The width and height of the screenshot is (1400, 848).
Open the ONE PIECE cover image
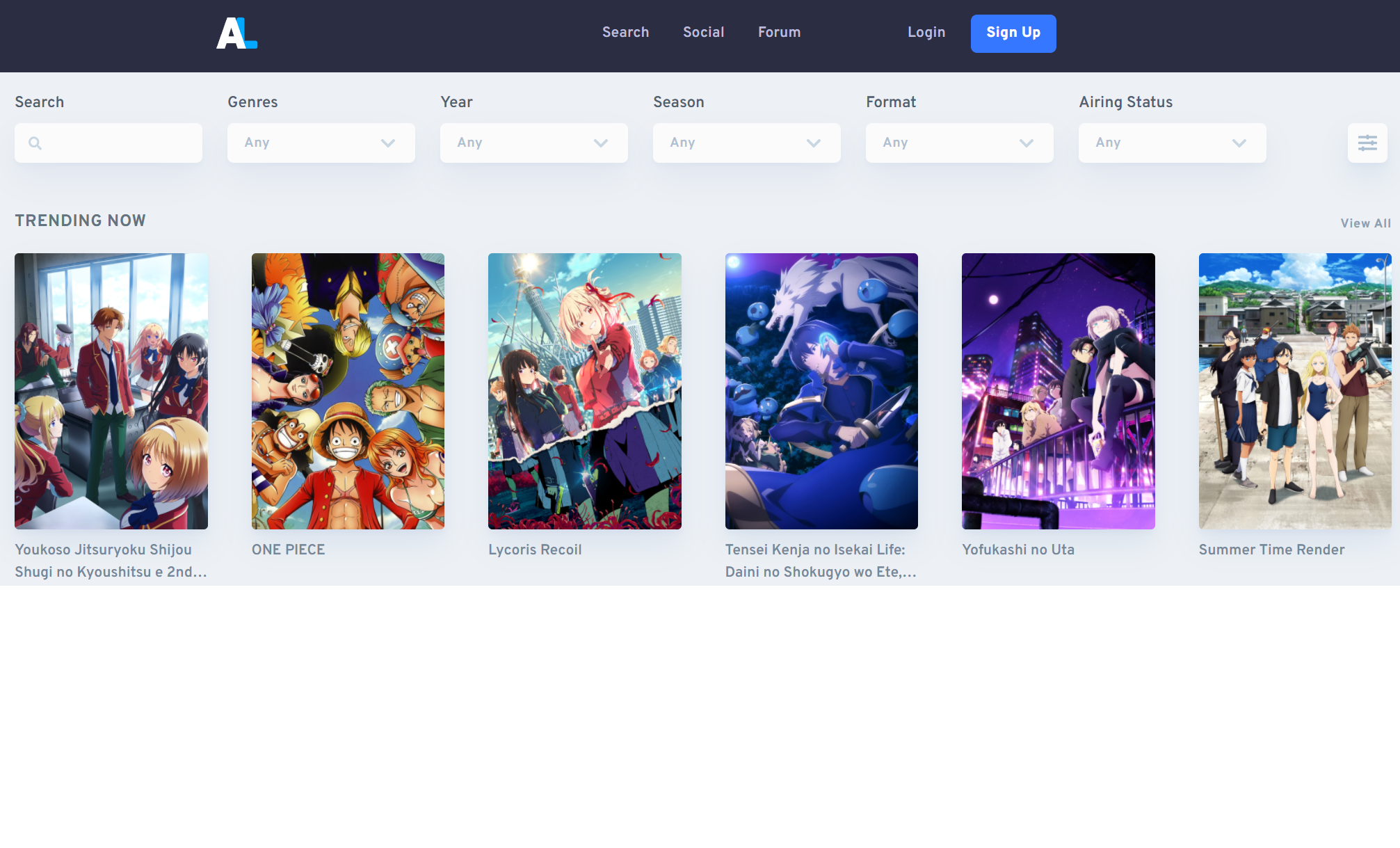coord(348,391)
